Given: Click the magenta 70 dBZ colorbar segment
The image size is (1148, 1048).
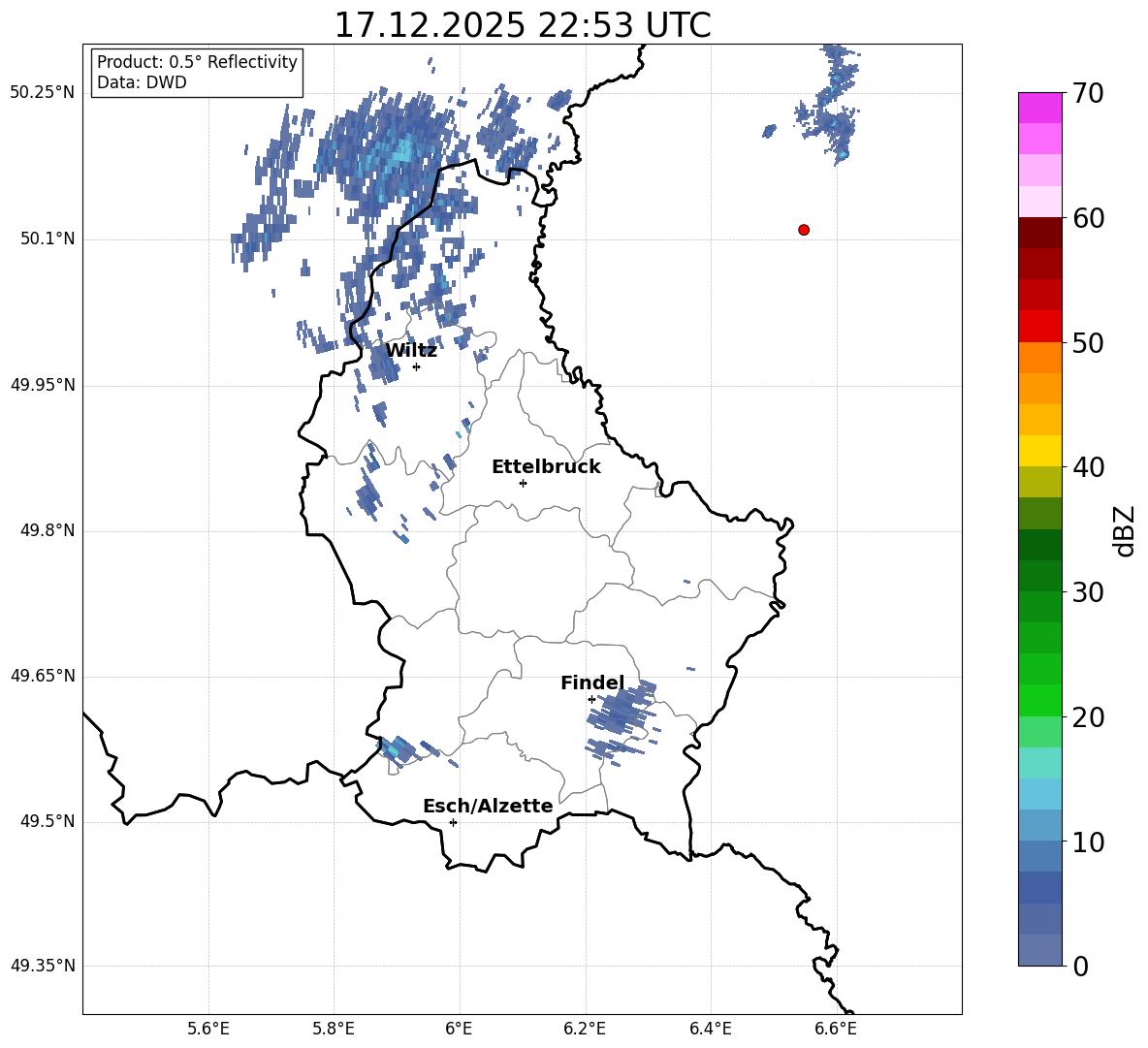Looking at the screenshot, I should (x=1040, y=108).
